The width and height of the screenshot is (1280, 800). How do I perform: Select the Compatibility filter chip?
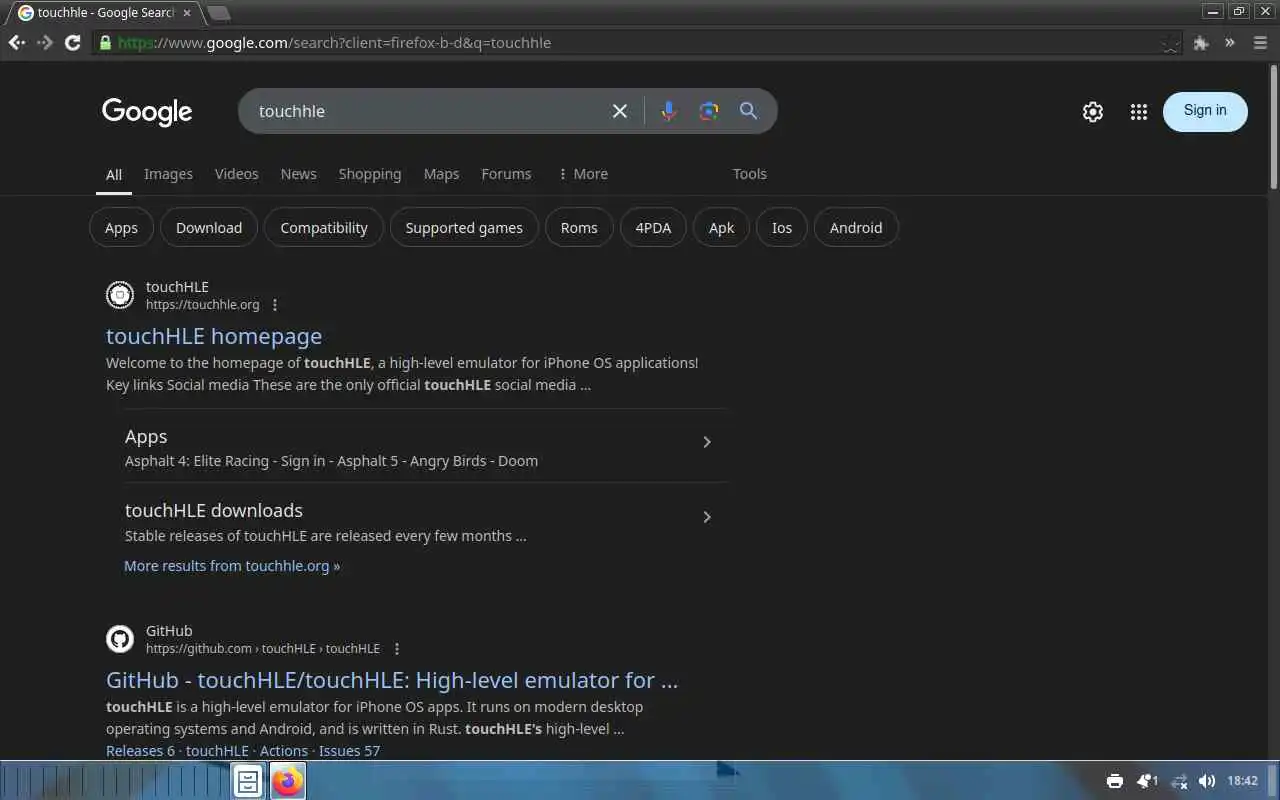click(x=324, y=228)
